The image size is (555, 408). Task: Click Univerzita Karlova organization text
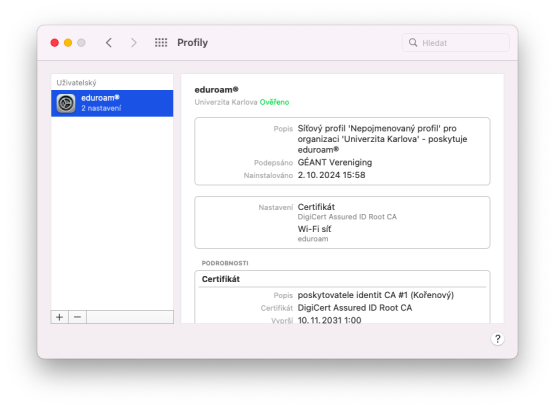click(x=226, y=102)
